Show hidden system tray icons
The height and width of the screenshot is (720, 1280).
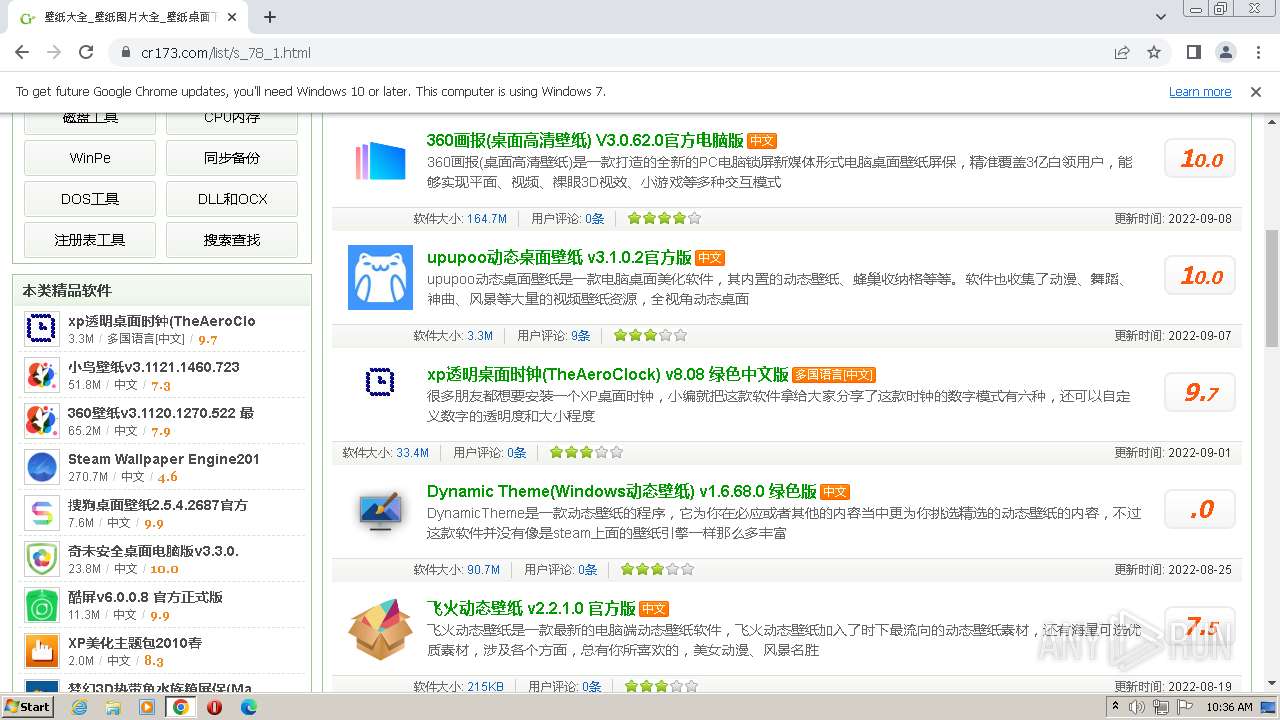click(1116, 707)
